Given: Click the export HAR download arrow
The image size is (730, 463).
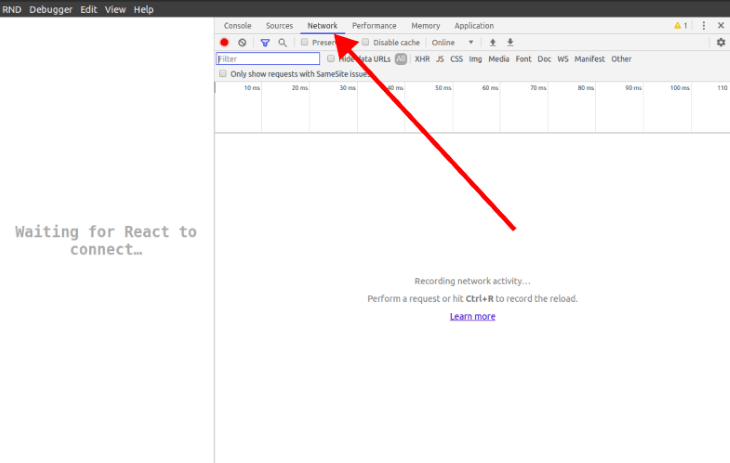Looking at the screenshot, I should [x=510, y=43].
